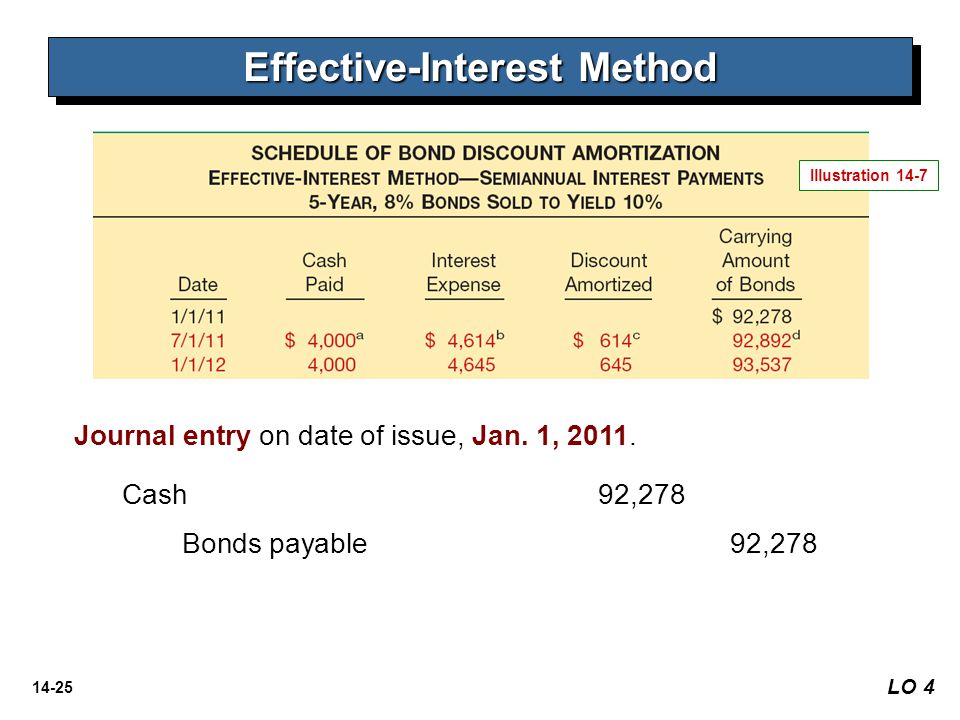The height and width of the screenshot is (720, 960).
Task: Click the LO 4 label
Action: [911, 687]
